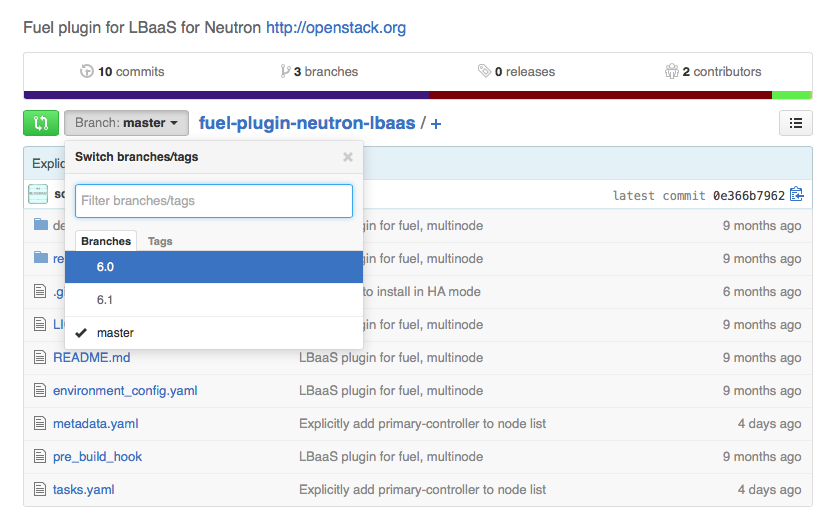Click the green compare branches icon button
The height and width of the screenshot is (514, 824).
[40, 123]
